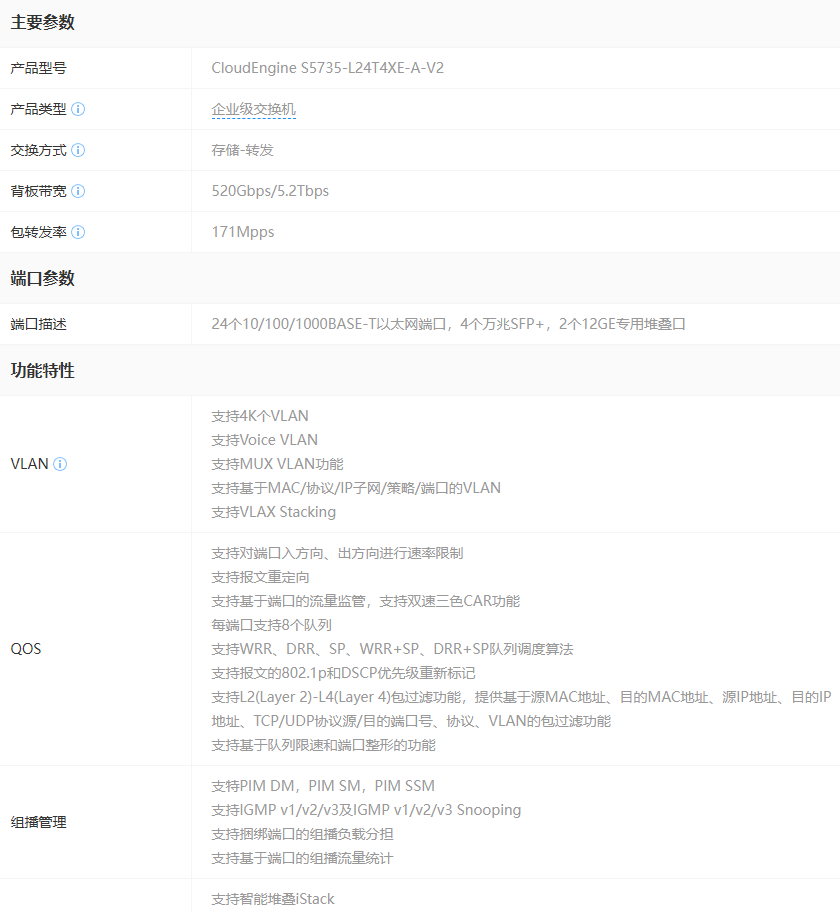Open the 企业级交换机 link
The image size is (840, 912).
coord(254,109)
